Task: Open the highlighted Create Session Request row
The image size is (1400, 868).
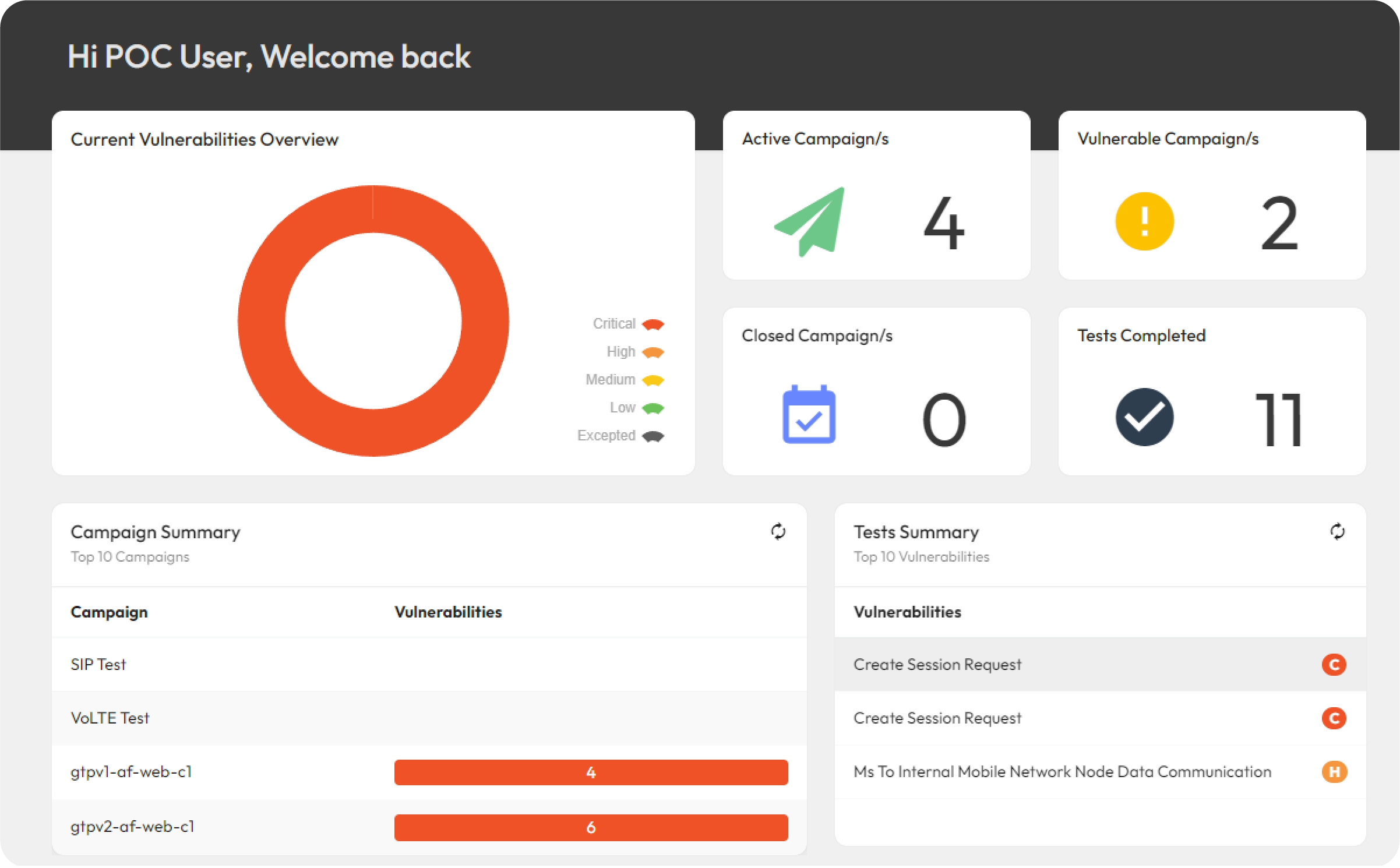Action: click(x=1100, y=664)
